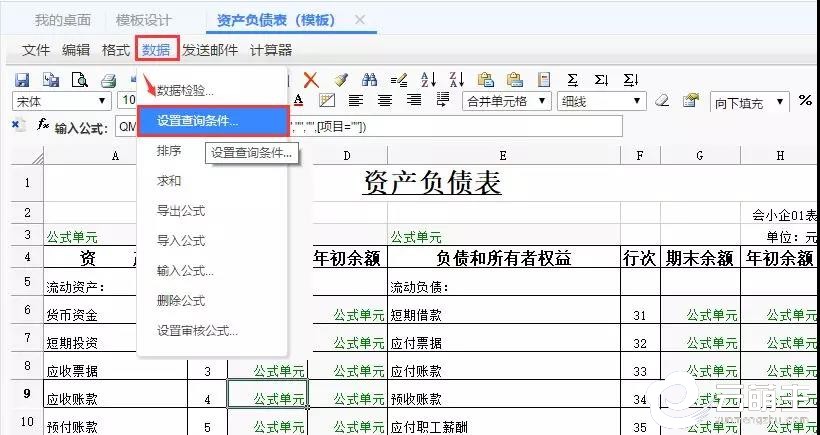Click the Save icon in the toolbar
The height and width of the screenshot is (435, 820).
click(22, 80)
